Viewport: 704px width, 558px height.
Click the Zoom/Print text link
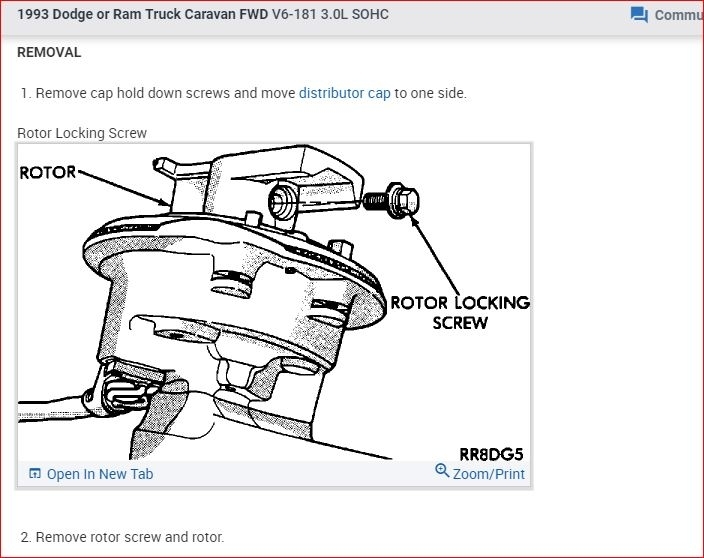click(488, 474)
